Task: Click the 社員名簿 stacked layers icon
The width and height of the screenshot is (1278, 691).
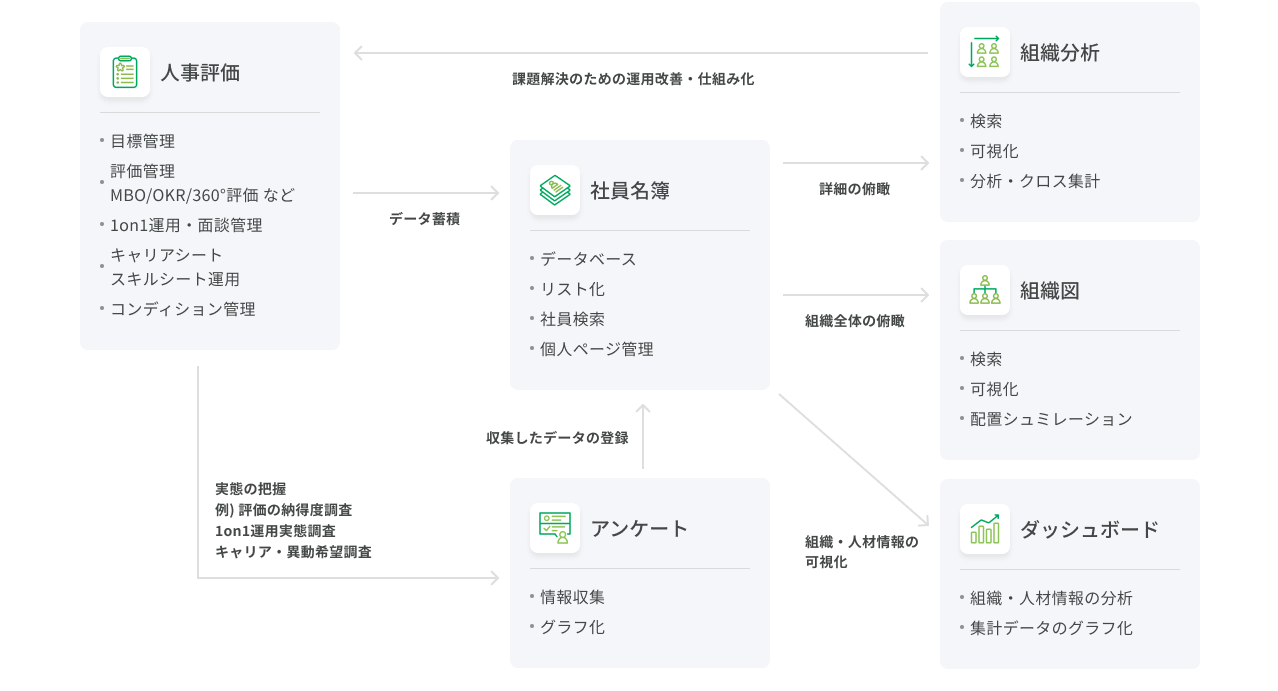Action: 555,190
